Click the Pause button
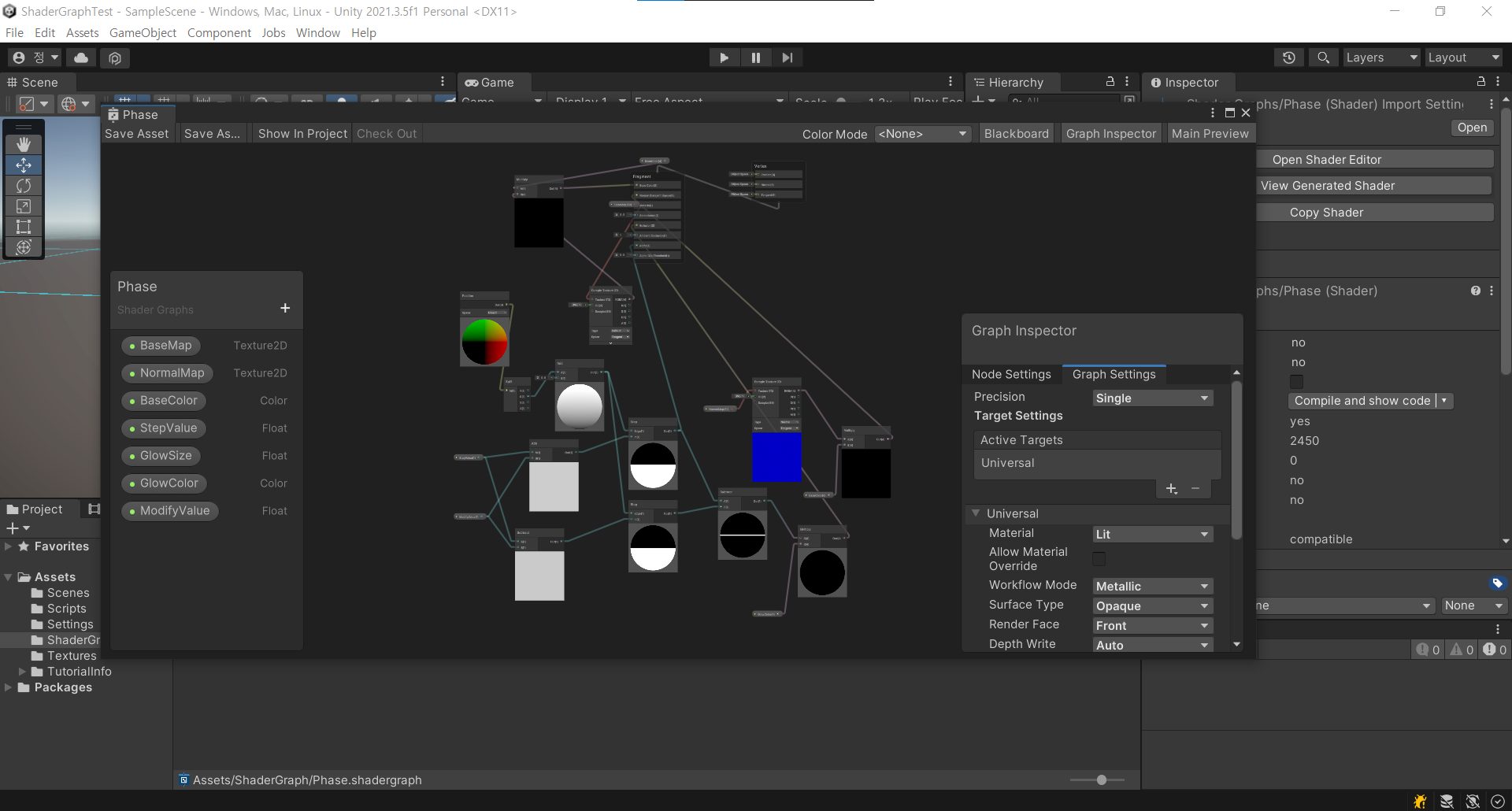Viewport: 1512px width, 811px height. (x=756, y=57)
